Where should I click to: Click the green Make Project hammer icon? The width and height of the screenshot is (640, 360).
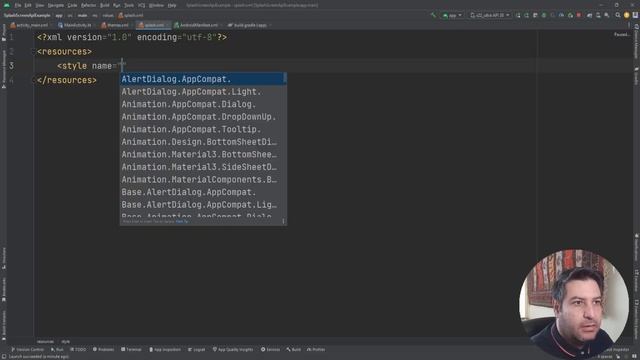point(433,15)
